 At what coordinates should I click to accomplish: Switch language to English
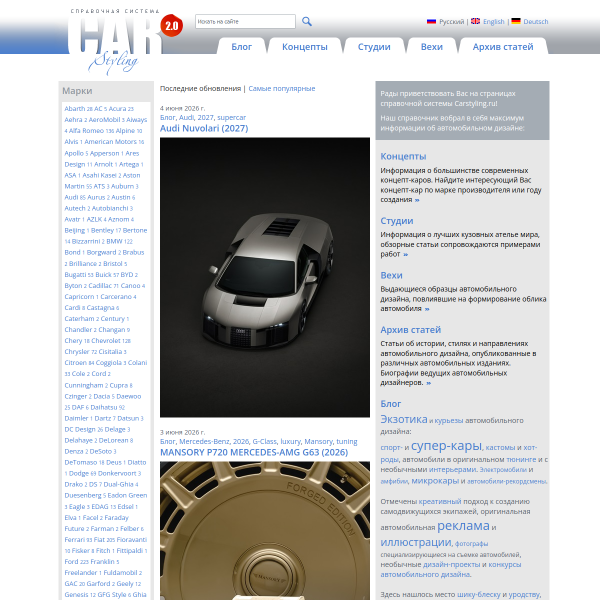point(494,22)
